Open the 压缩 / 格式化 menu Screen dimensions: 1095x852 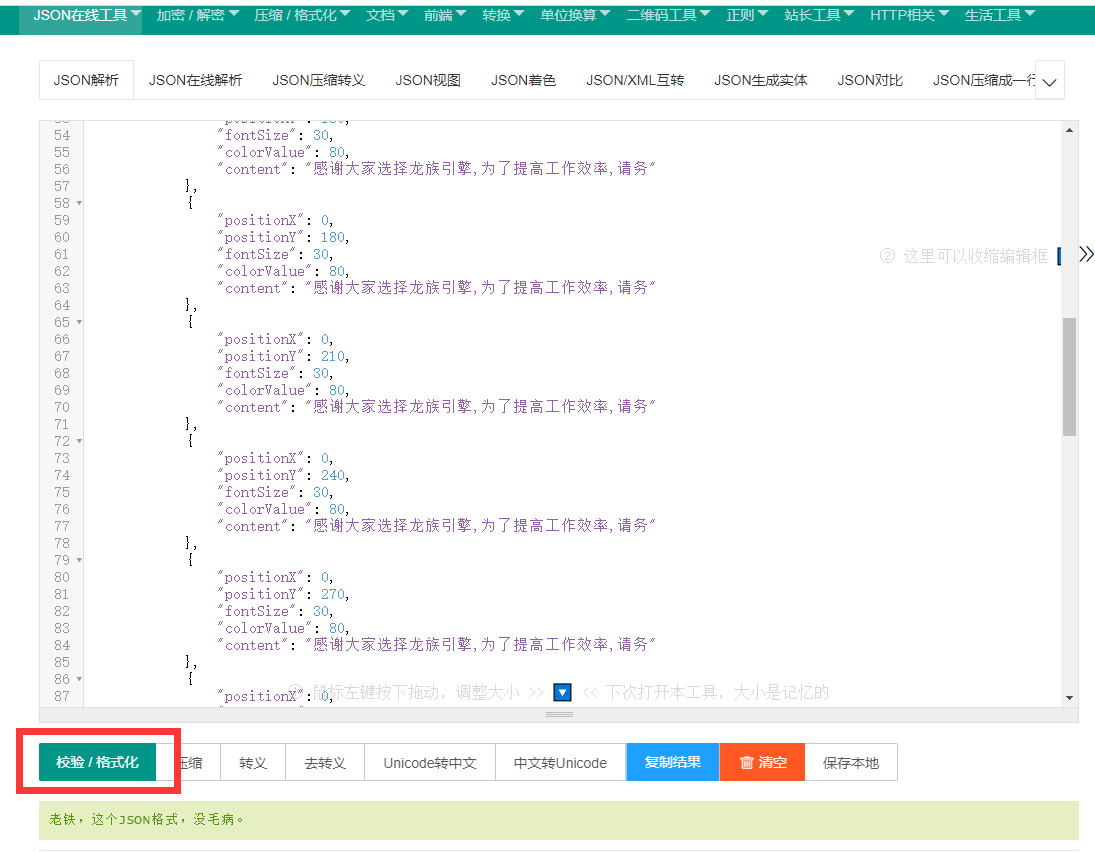[x=302, y=15]
